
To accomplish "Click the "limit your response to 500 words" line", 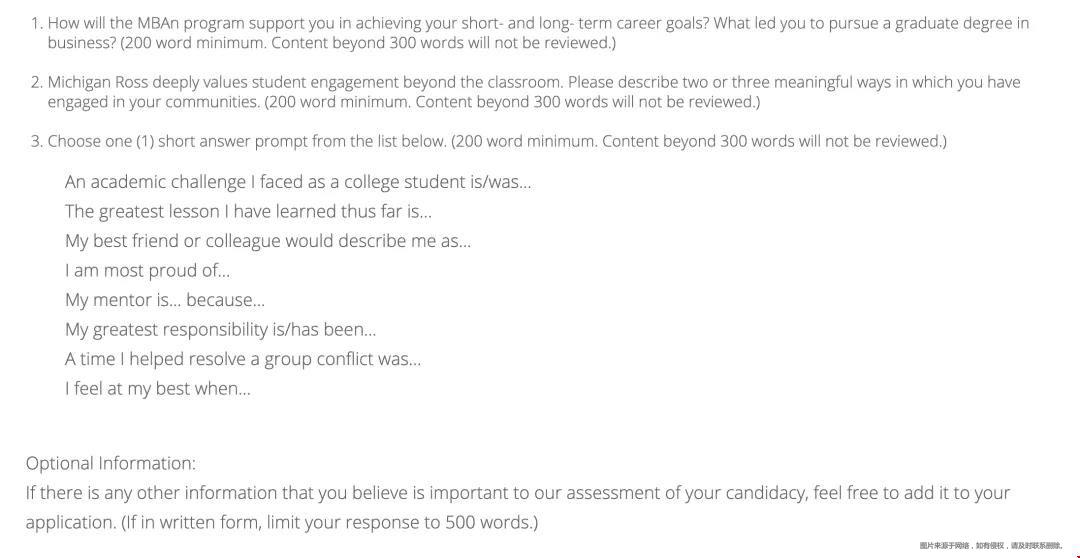I will tap(282, 522).
